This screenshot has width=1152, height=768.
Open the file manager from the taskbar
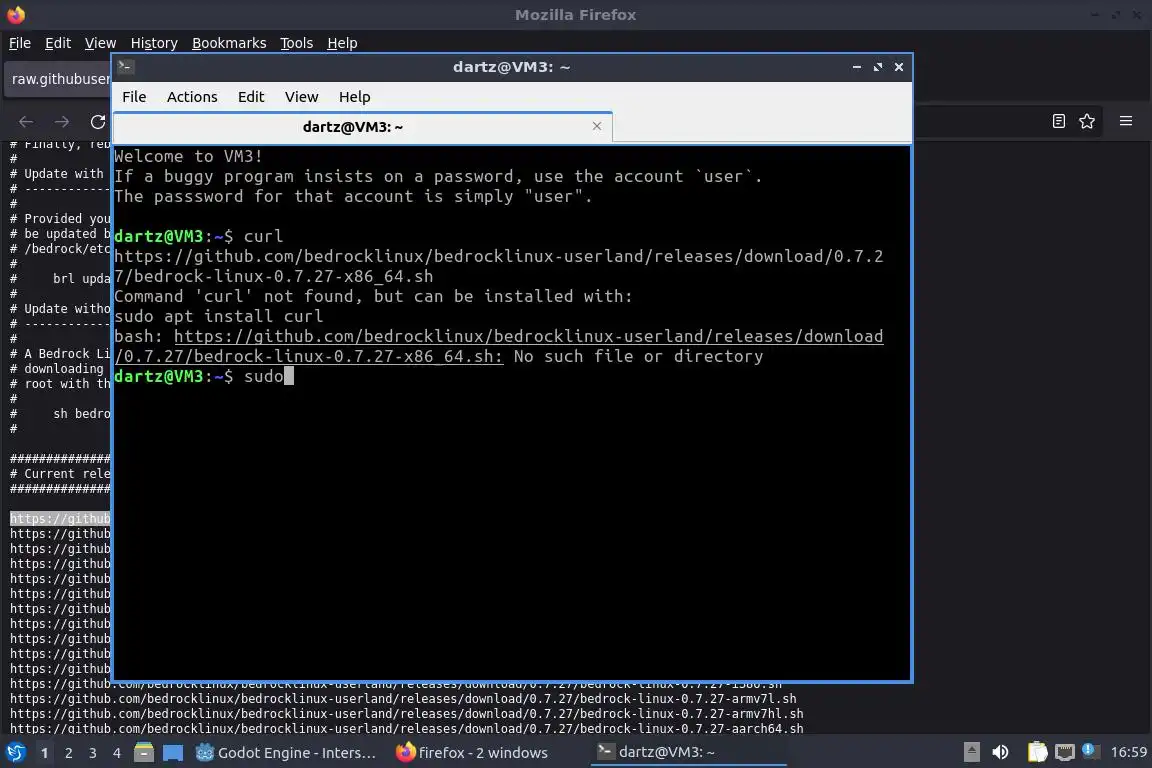coord(144,753)
